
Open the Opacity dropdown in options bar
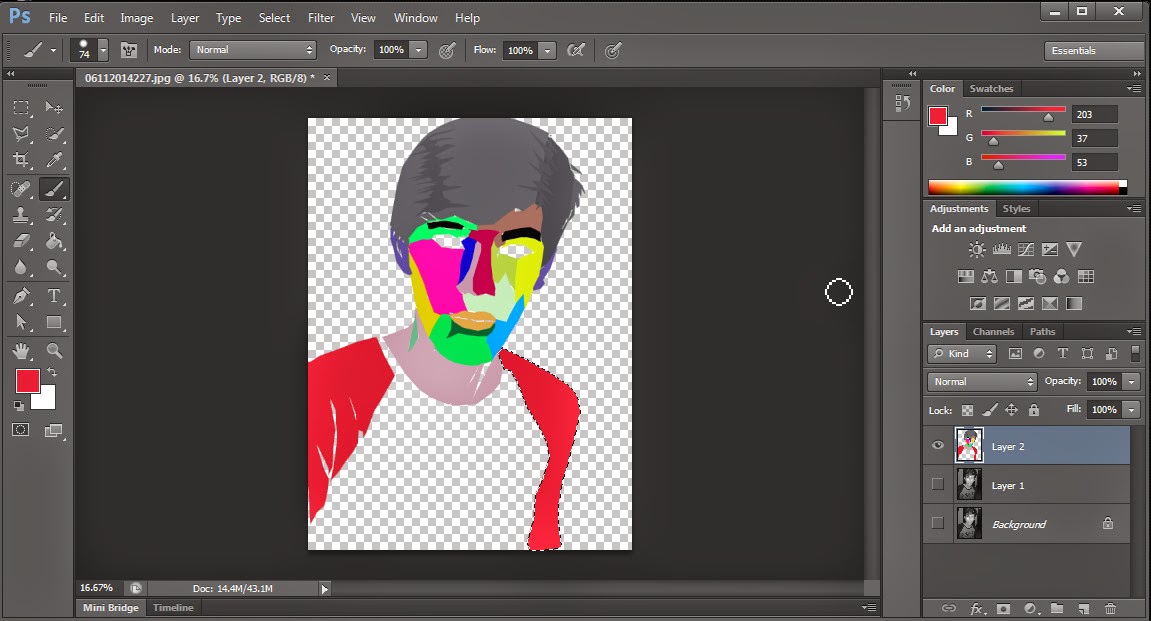point(418,50)
